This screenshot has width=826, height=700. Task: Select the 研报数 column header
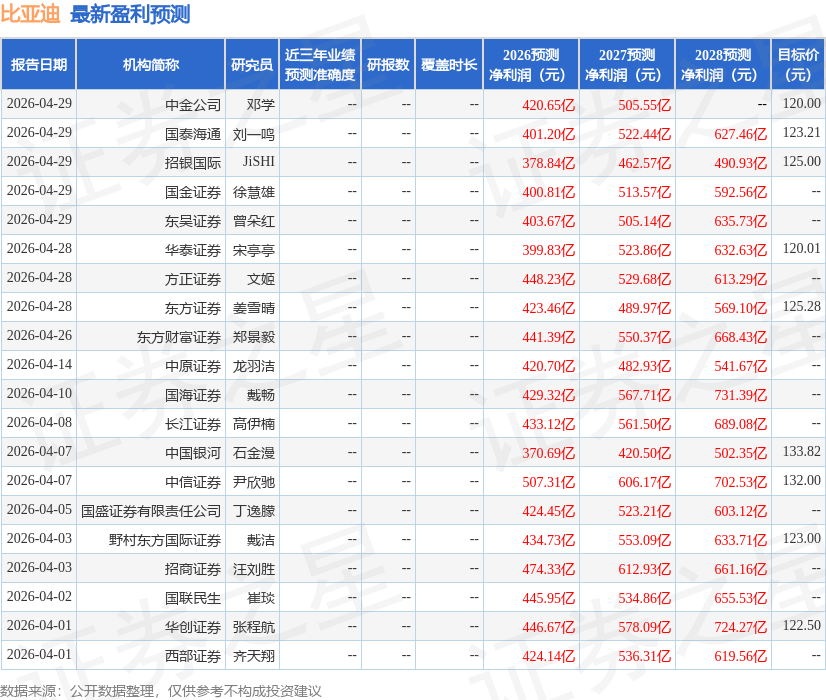(388, 64)
